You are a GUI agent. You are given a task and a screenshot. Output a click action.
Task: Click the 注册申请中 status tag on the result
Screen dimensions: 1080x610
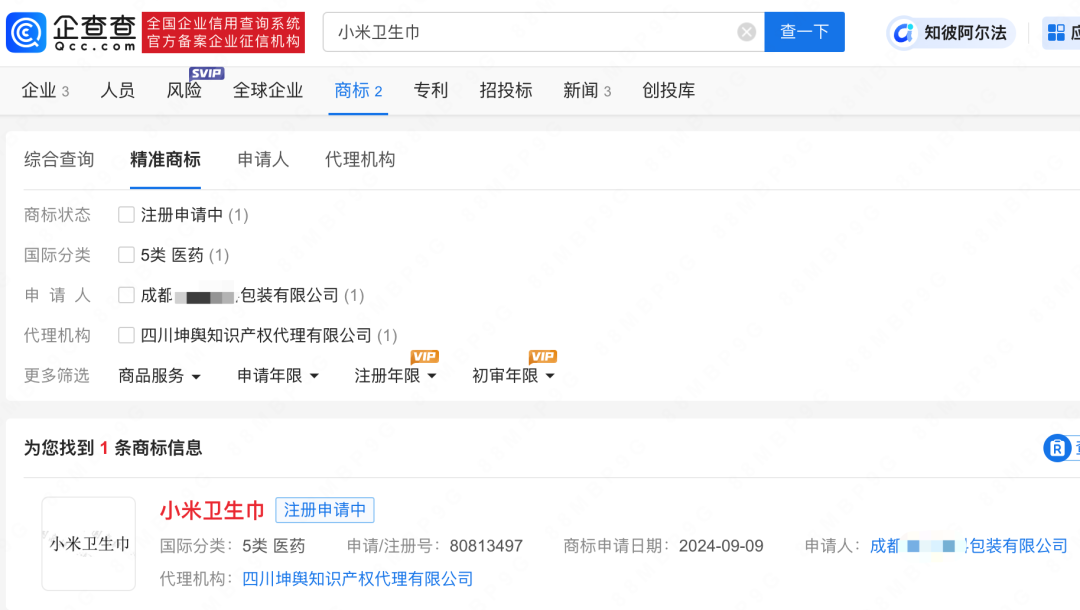[x=324, y=510]
